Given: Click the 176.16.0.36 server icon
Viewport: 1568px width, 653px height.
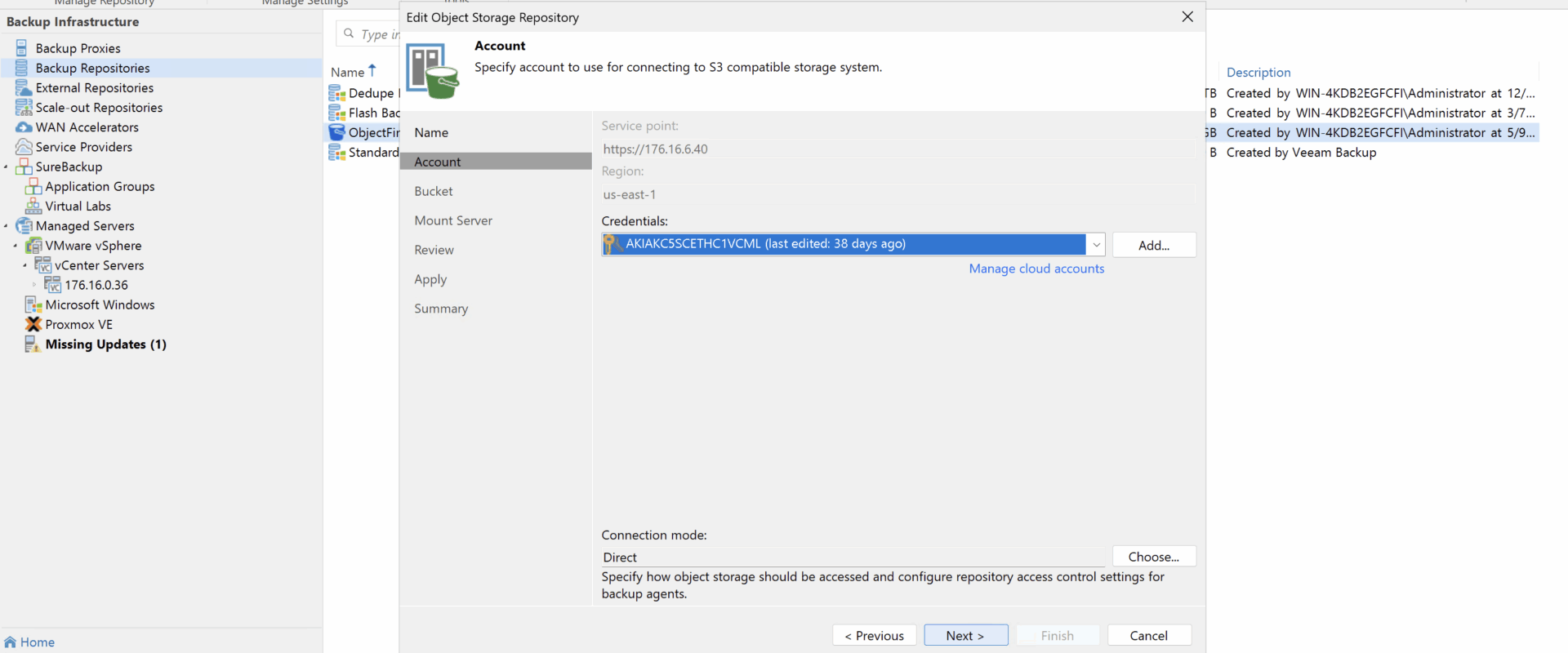Looking at the screenshot, I should (53, 284).
